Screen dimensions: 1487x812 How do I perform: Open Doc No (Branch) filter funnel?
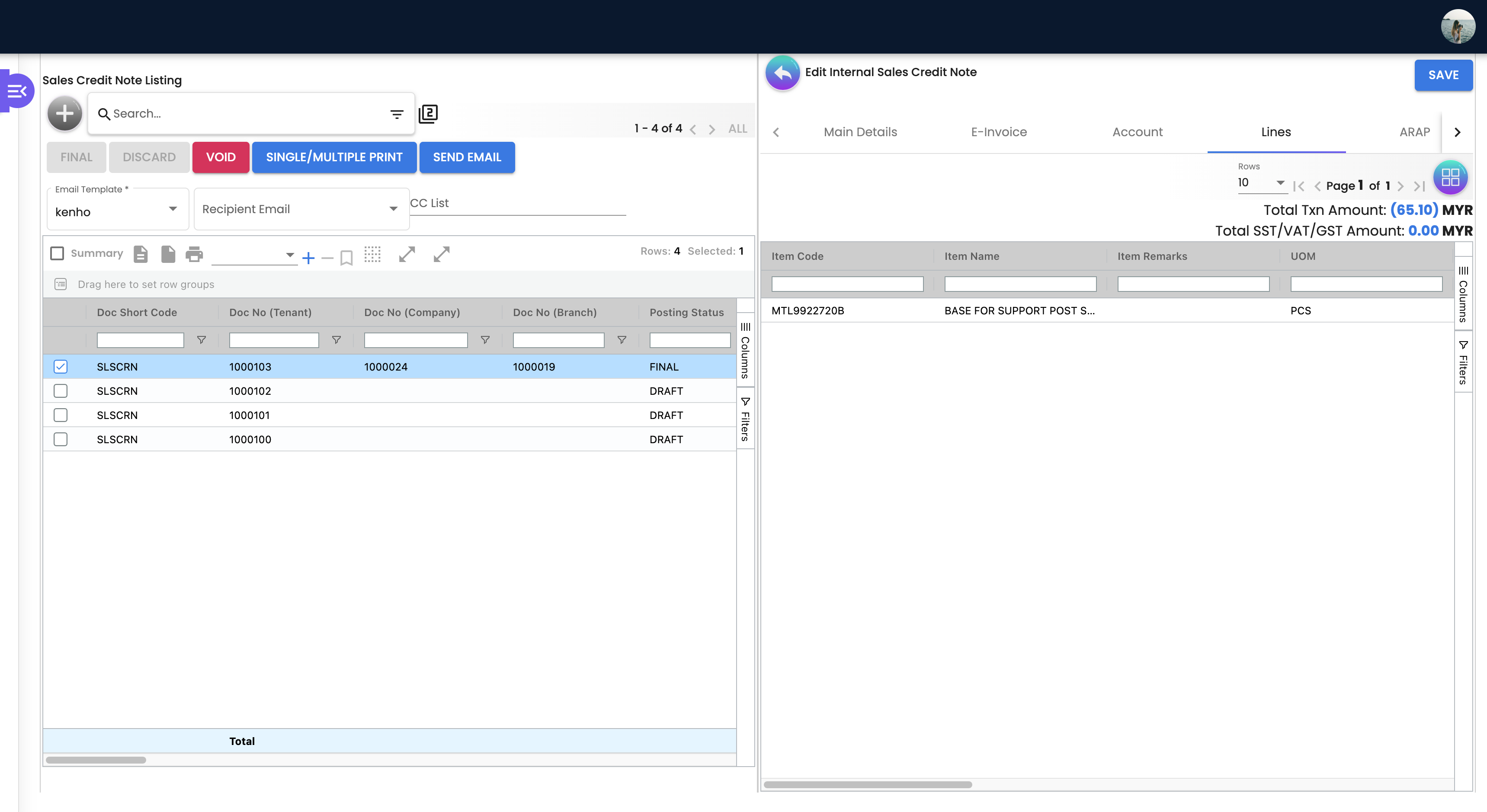(622, 340)
